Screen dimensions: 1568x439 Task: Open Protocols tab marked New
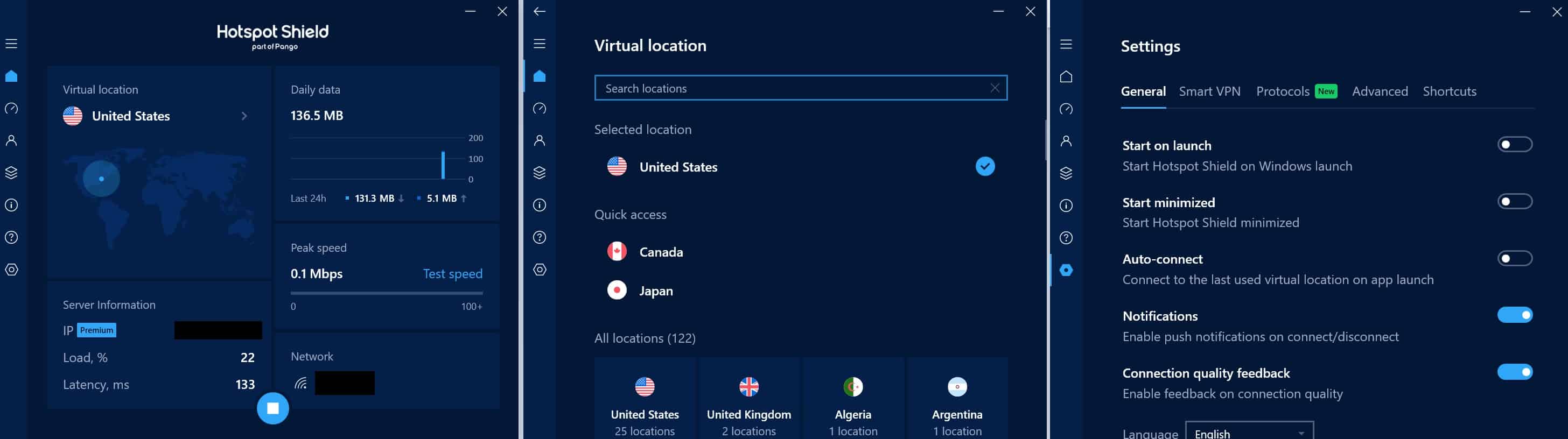click(1296, 91)
